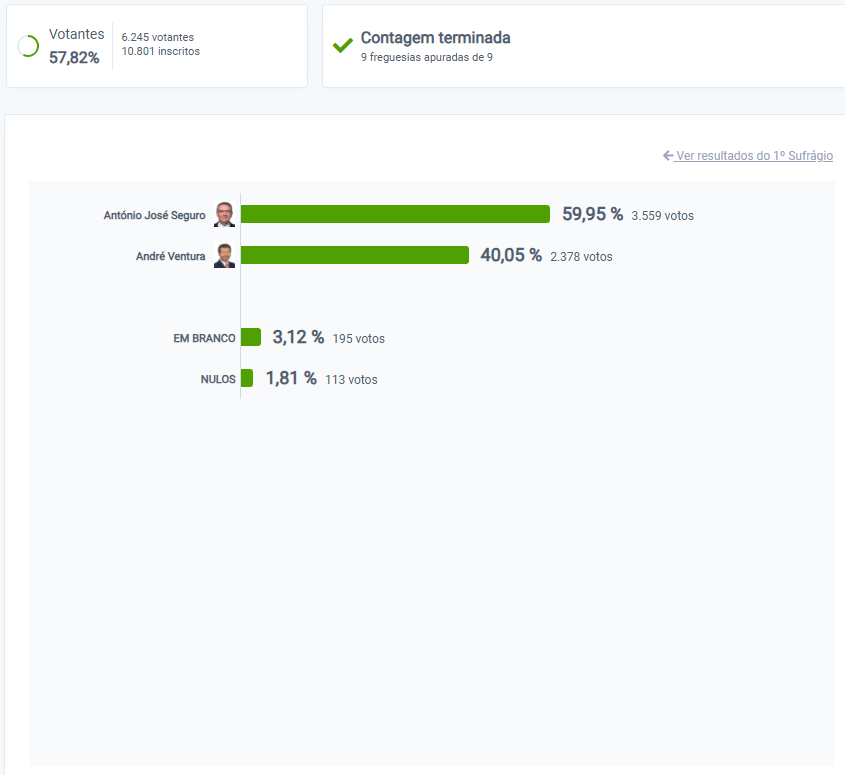Click André Ventura's green result bar
Image resolution: width=845 pixels, height=775 pixels.
tap(355, 255)
